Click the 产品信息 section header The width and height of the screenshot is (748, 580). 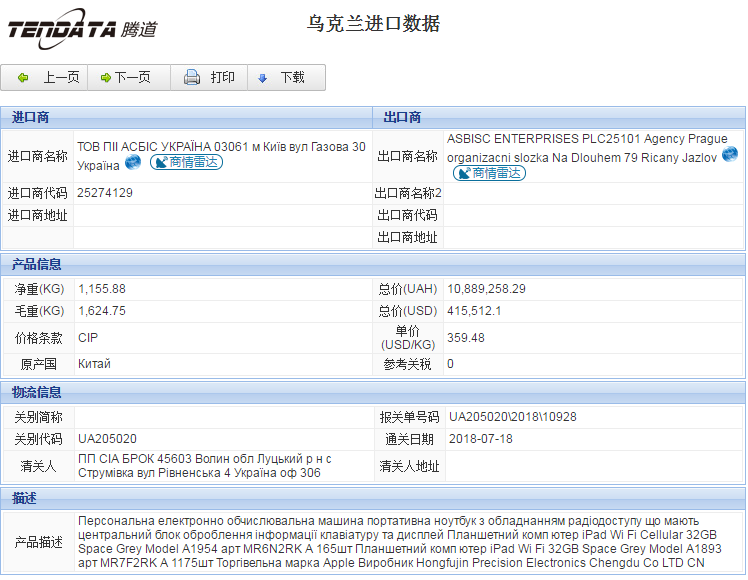pyautogui.click(x=37, y=265)
